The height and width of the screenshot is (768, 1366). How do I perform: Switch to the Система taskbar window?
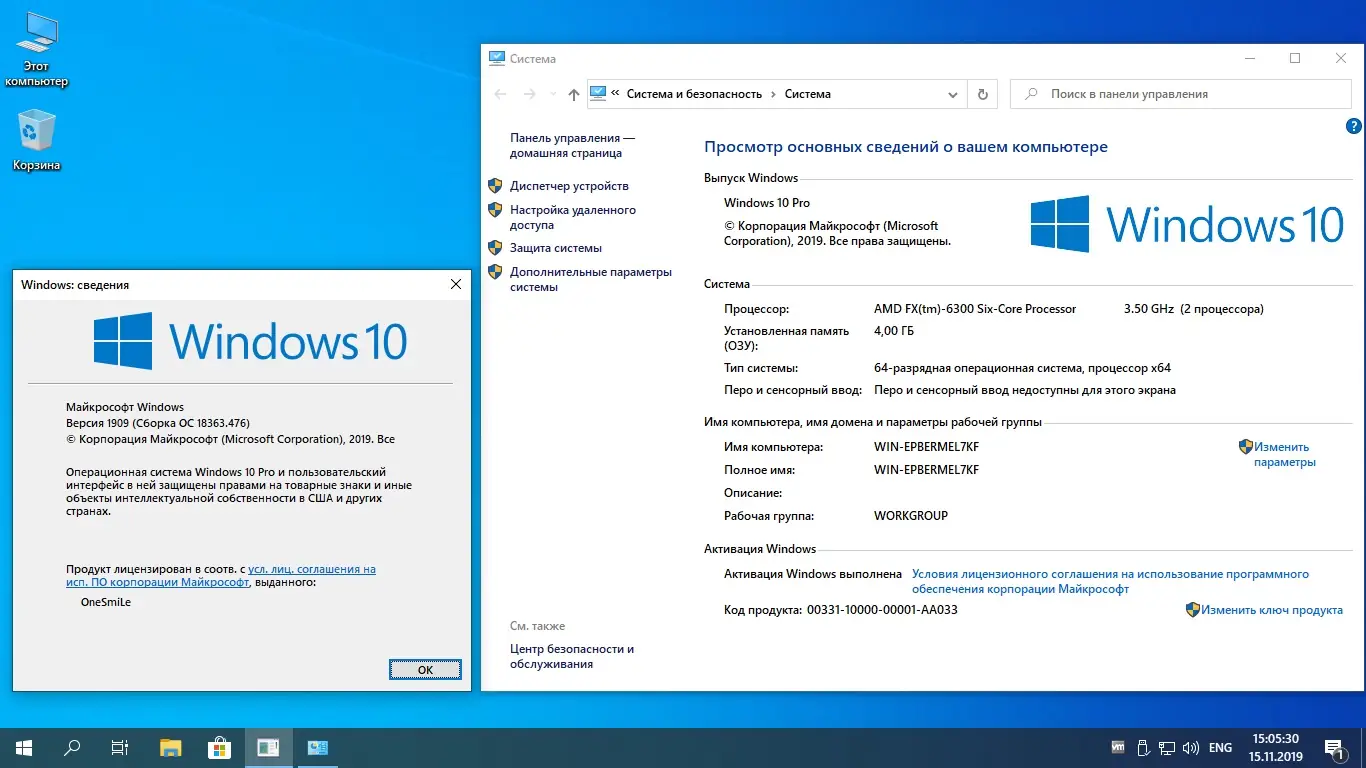(x=317, y=747)
